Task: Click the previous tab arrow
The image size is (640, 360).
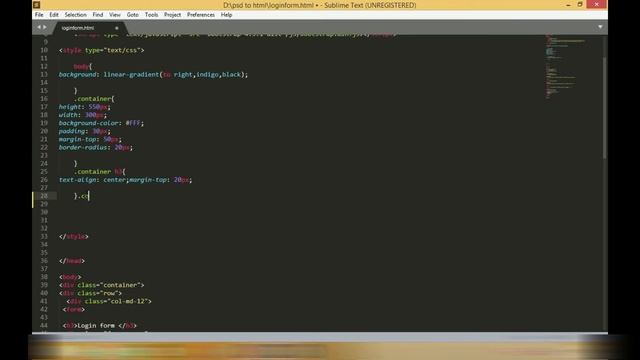Action: click(39, 27)
